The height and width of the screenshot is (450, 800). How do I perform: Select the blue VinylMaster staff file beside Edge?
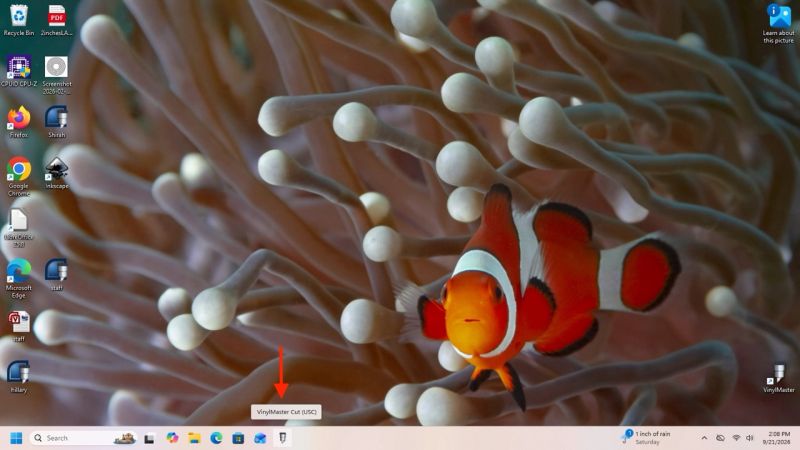[57, 276]
